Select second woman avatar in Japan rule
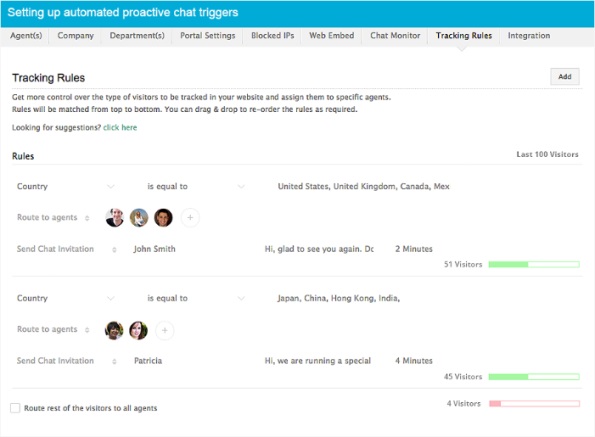 [x=139, y=330]
